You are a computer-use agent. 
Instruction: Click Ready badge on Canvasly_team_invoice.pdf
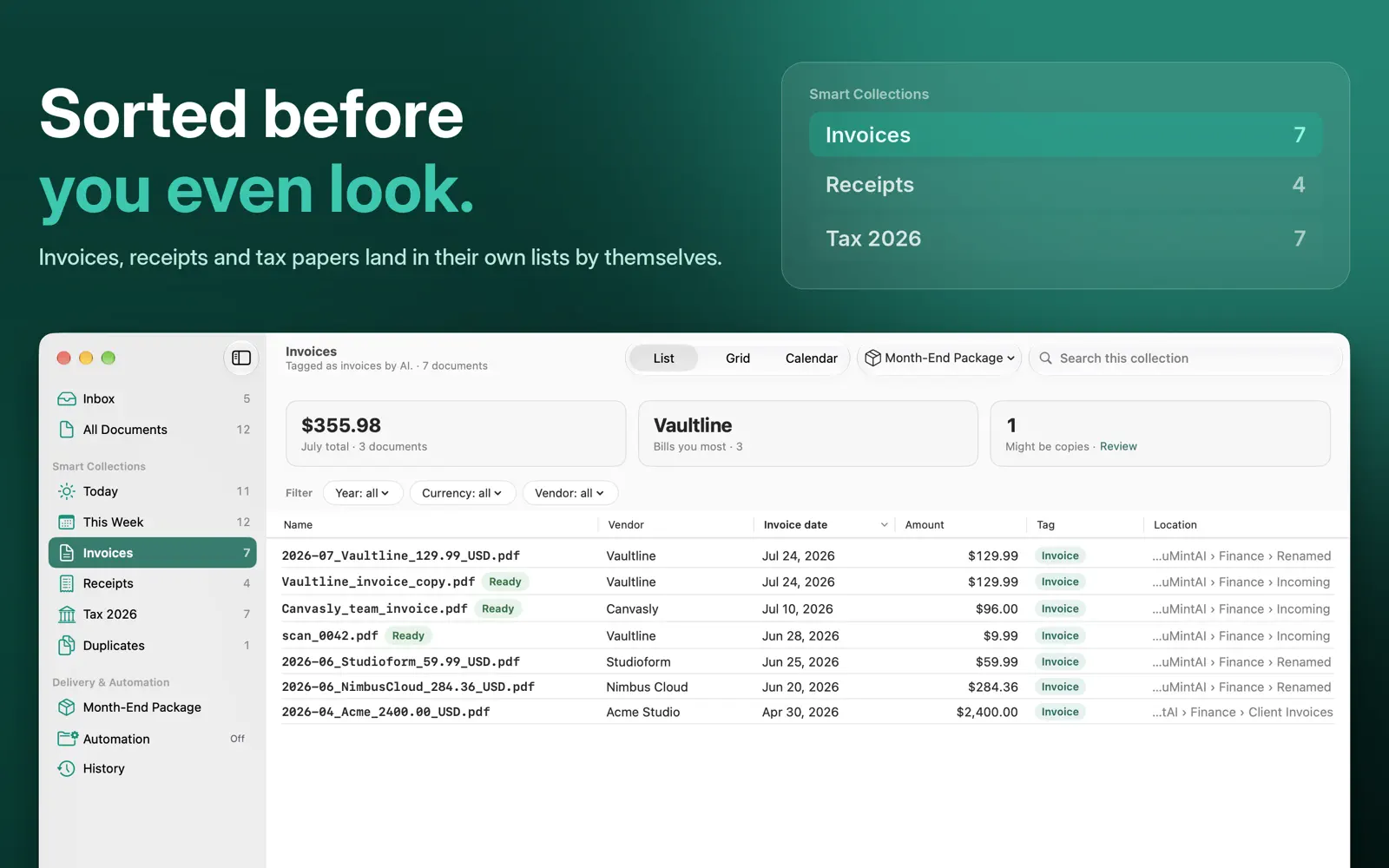point(498,609)
